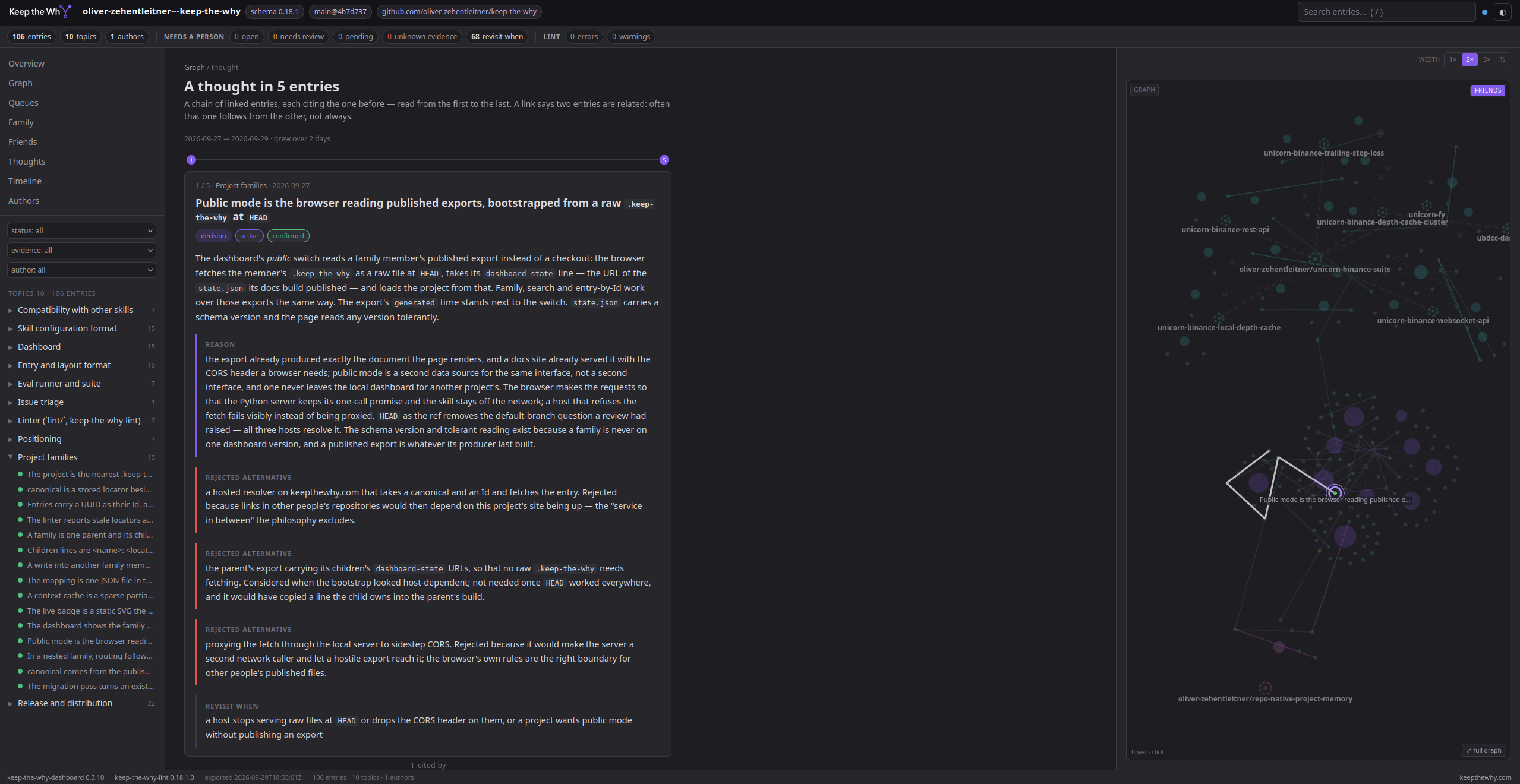This screenshot has height=784, width=1520.
Task: Expand the Release and distribution topic
Action: coord(81,703)
